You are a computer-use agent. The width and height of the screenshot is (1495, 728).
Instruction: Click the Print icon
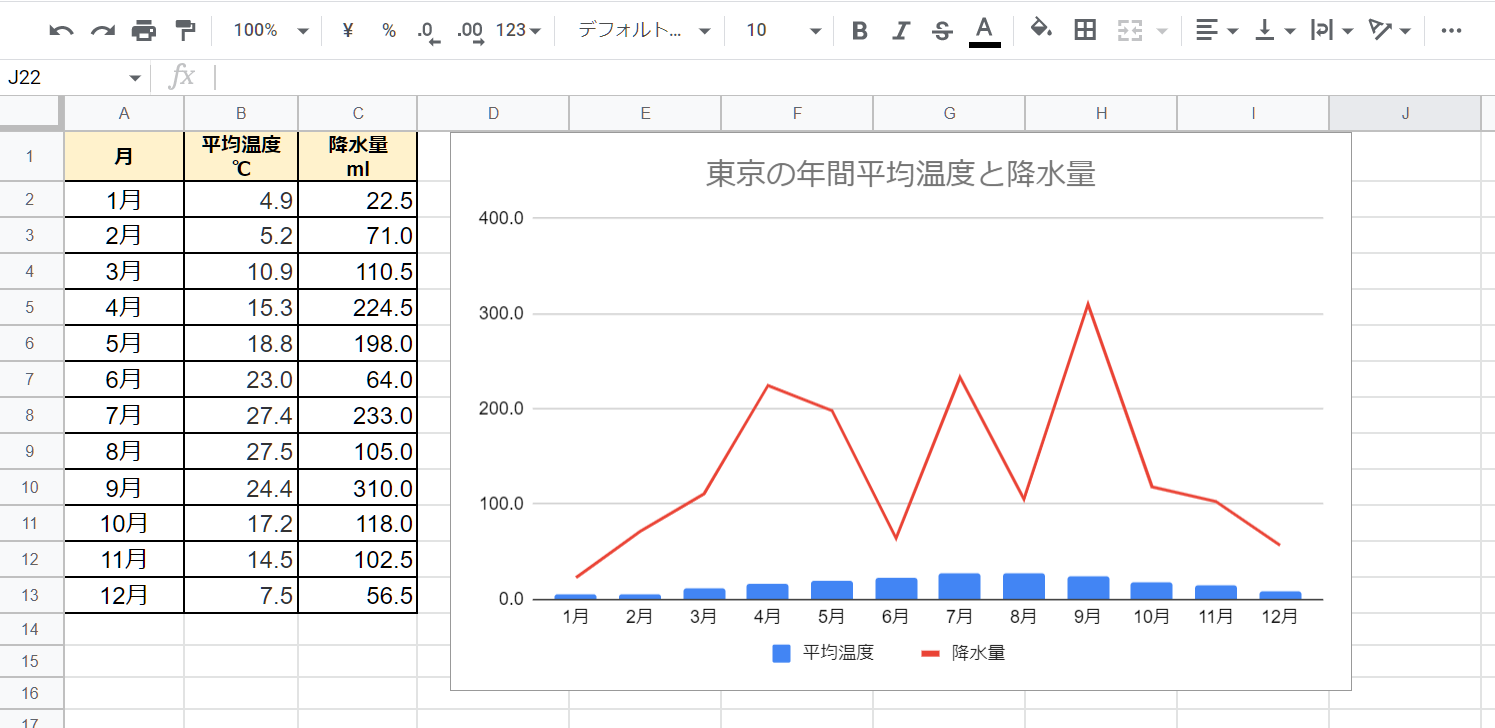pyautogui.click(x=144, y=31)
